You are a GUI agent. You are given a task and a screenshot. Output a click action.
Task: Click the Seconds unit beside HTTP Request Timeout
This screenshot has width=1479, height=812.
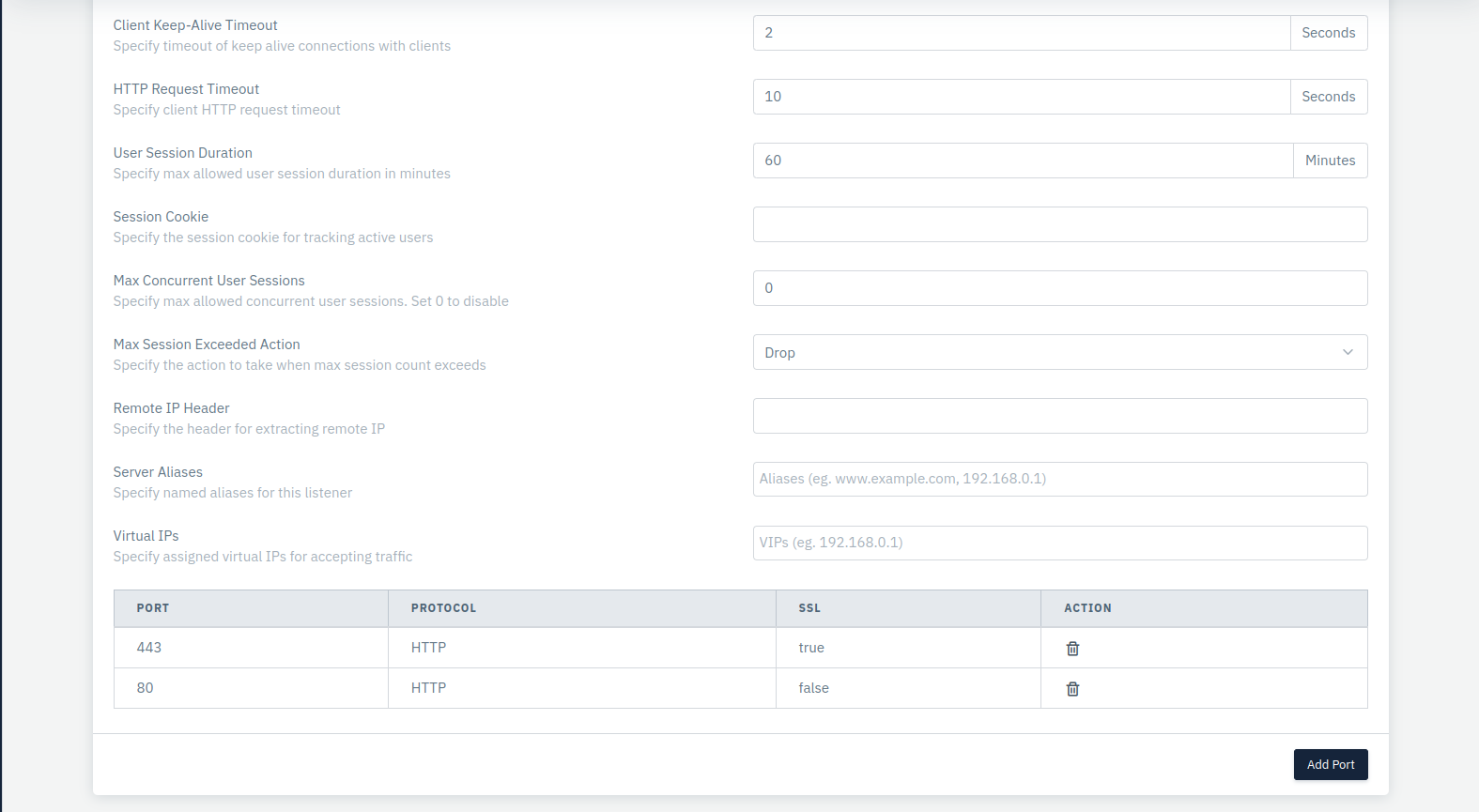[1329, 97]
